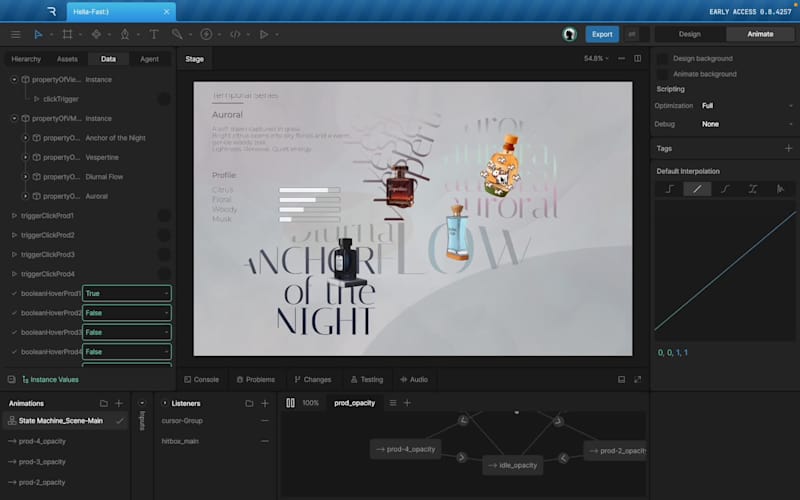Switch to Animate mode

tap(760, 34)
